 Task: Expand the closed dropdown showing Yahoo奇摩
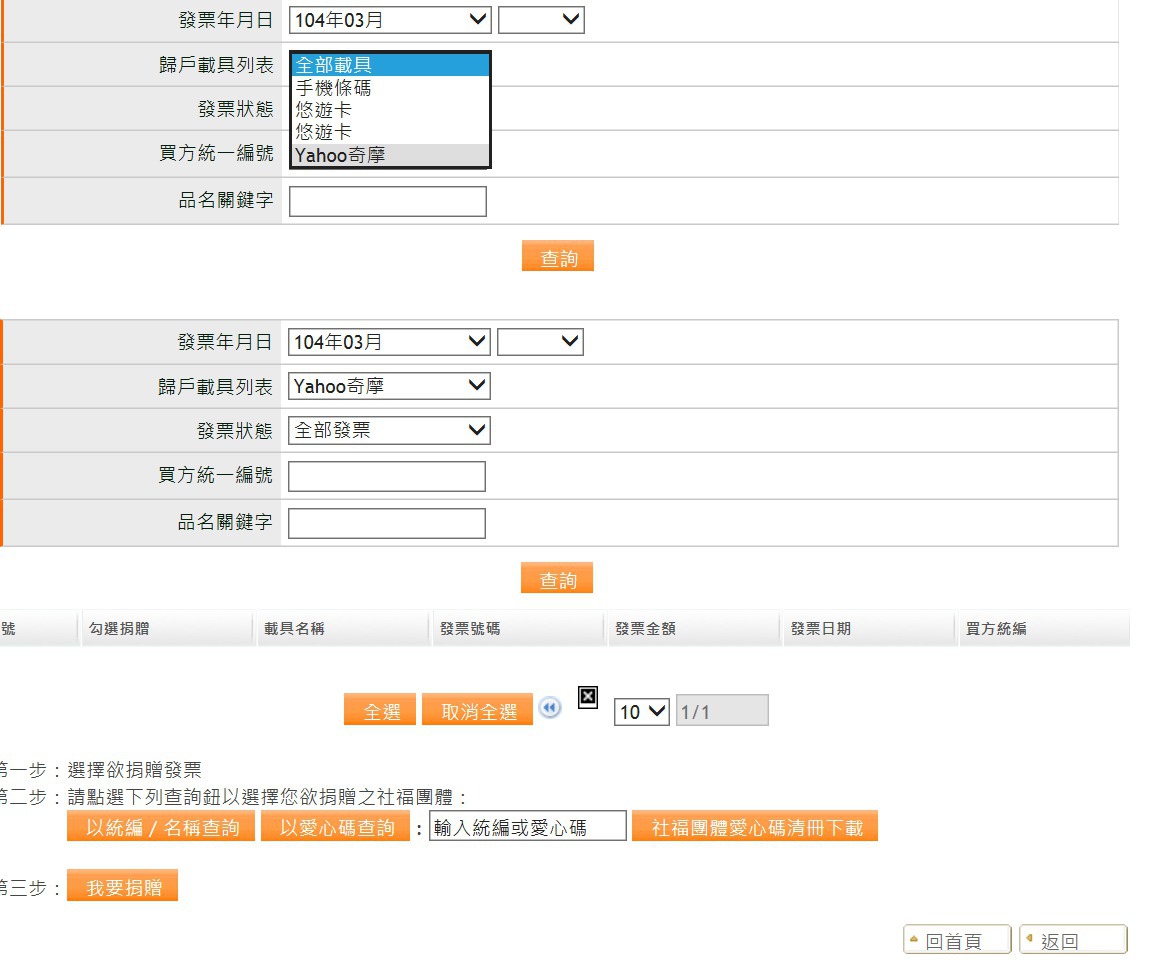[x=388, y=386]
